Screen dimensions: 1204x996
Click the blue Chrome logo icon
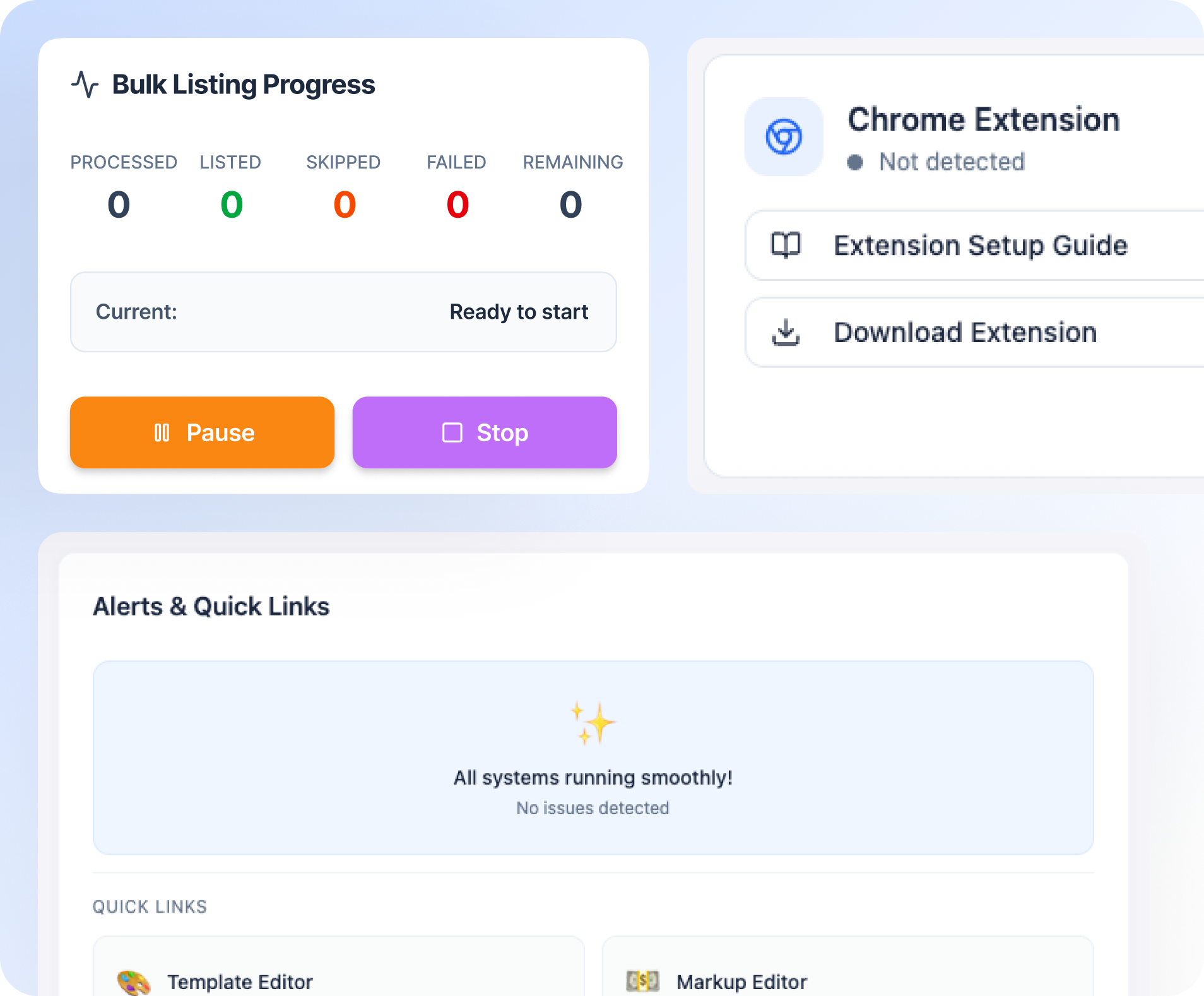[x=784, y=136]
